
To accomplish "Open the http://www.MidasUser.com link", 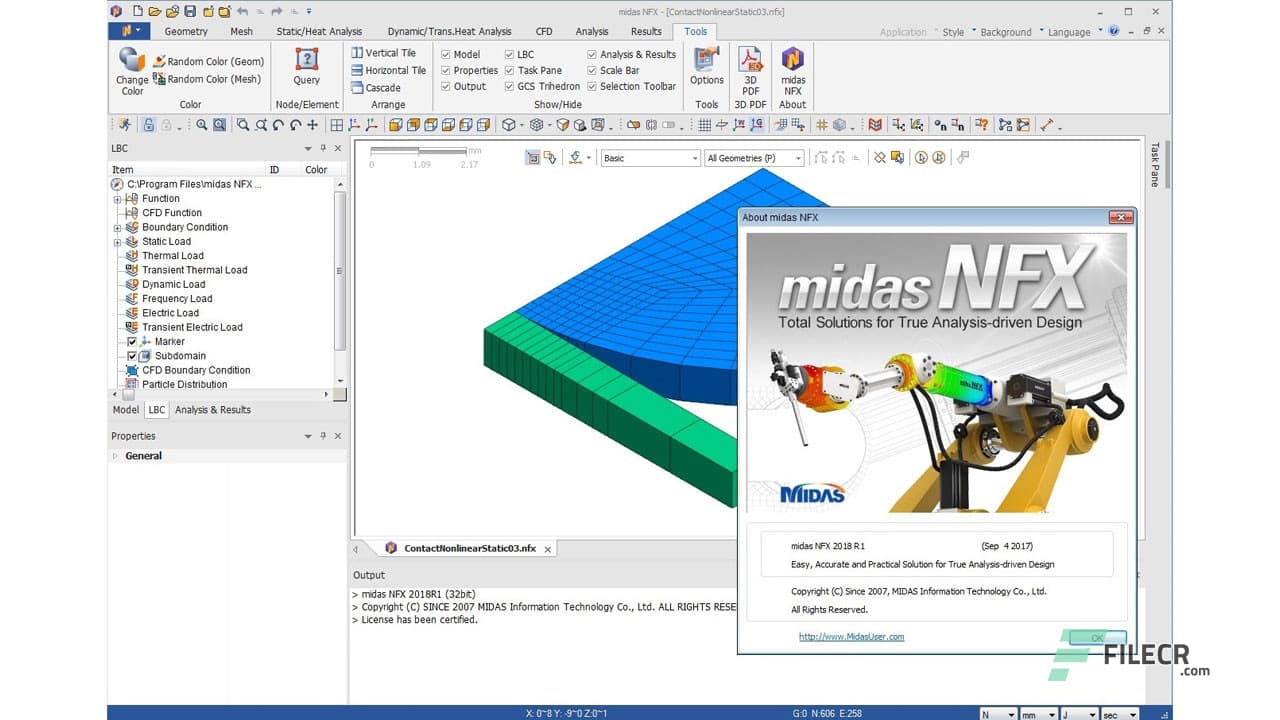I will tap(852, 637).
